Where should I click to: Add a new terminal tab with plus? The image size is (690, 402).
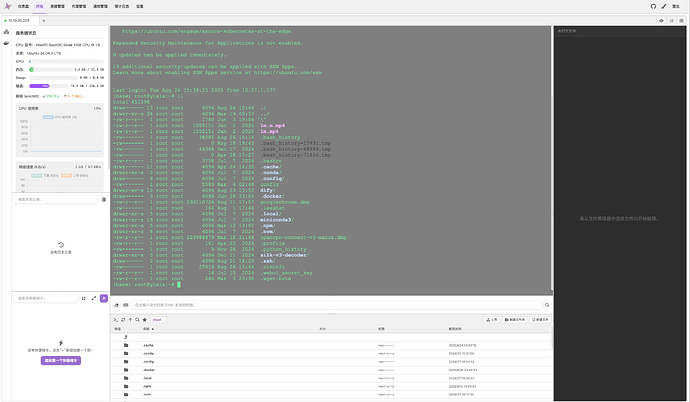pyautogui.click(x=44, y=21)
